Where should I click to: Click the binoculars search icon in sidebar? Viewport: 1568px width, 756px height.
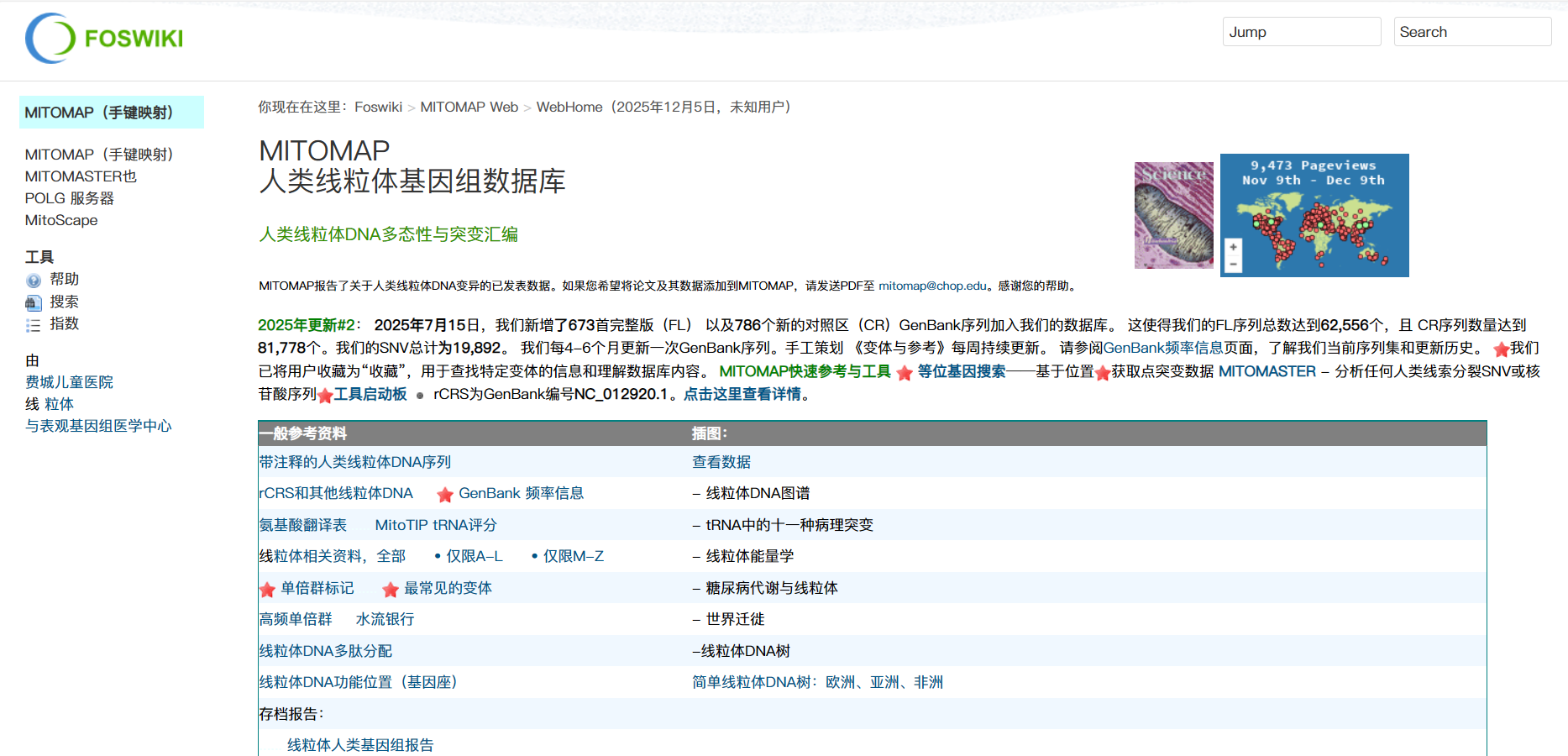[x=34, y=302]
